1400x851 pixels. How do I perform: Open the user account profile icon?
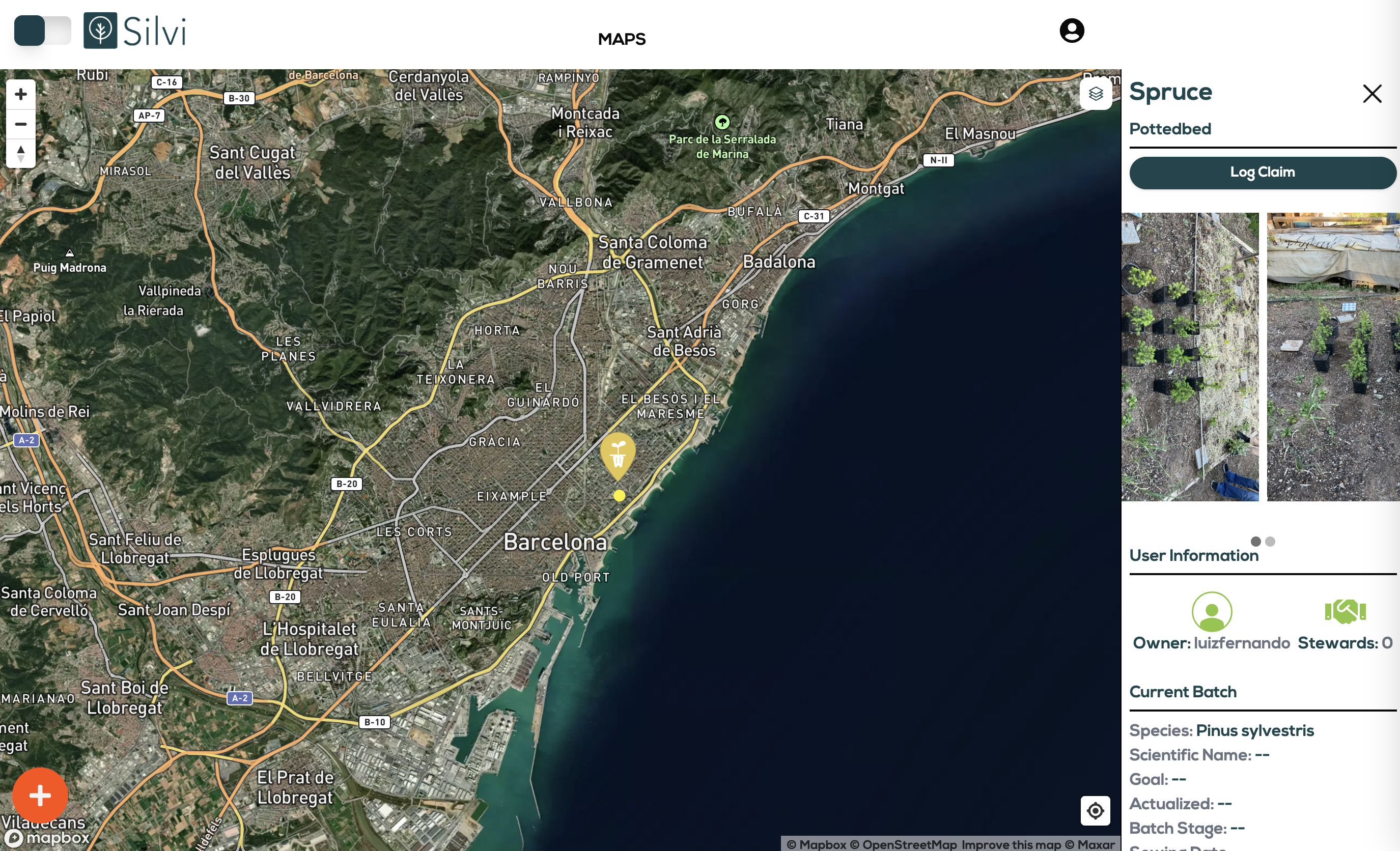(1072, 31)
